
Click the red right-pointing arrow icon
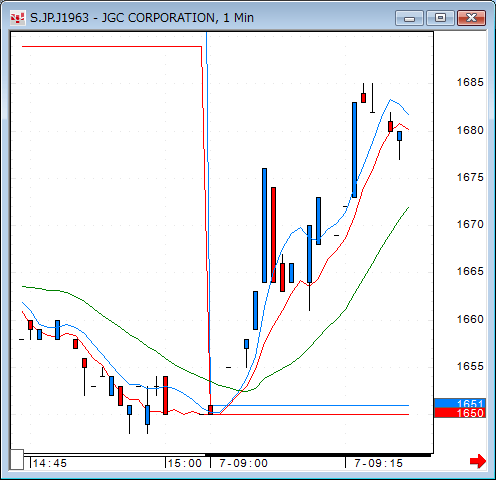point(478,461)
